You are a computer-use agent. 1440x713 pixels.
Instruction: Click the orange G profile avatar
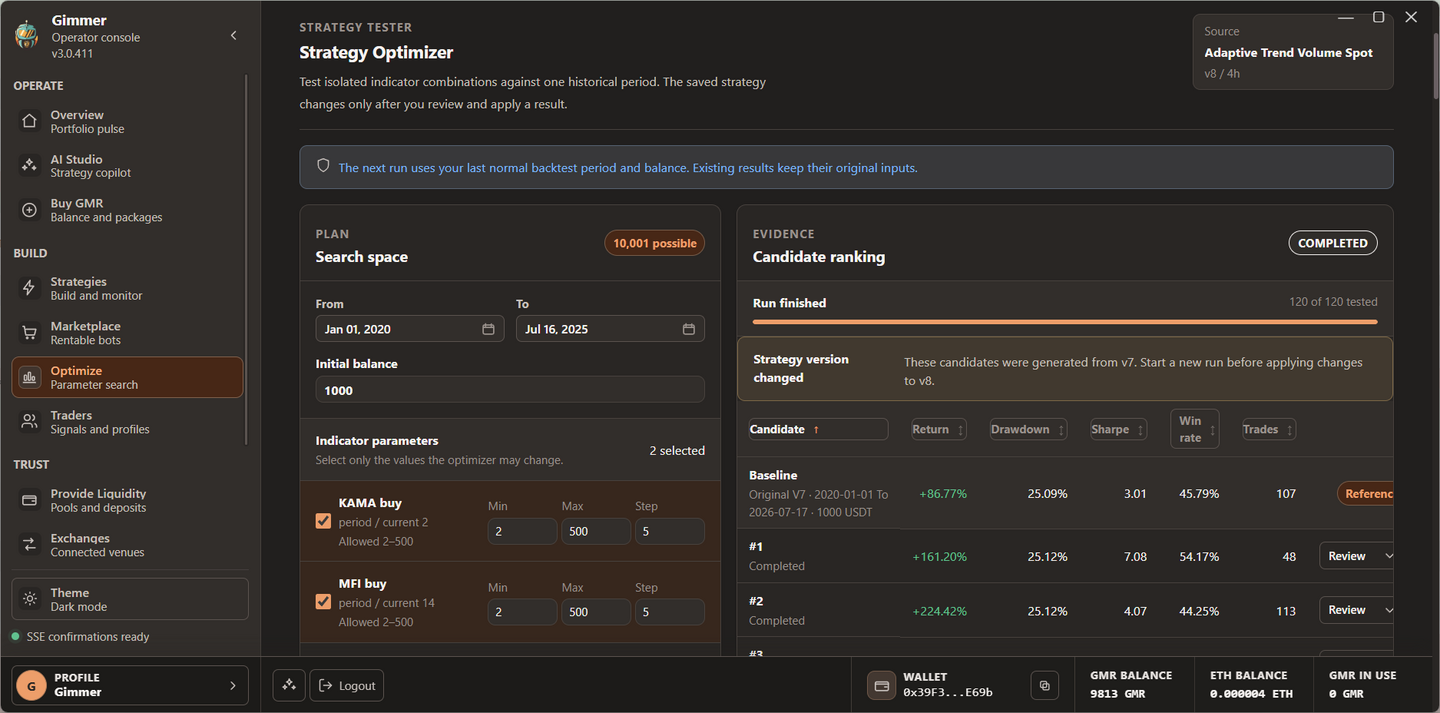tap(31, 685)
